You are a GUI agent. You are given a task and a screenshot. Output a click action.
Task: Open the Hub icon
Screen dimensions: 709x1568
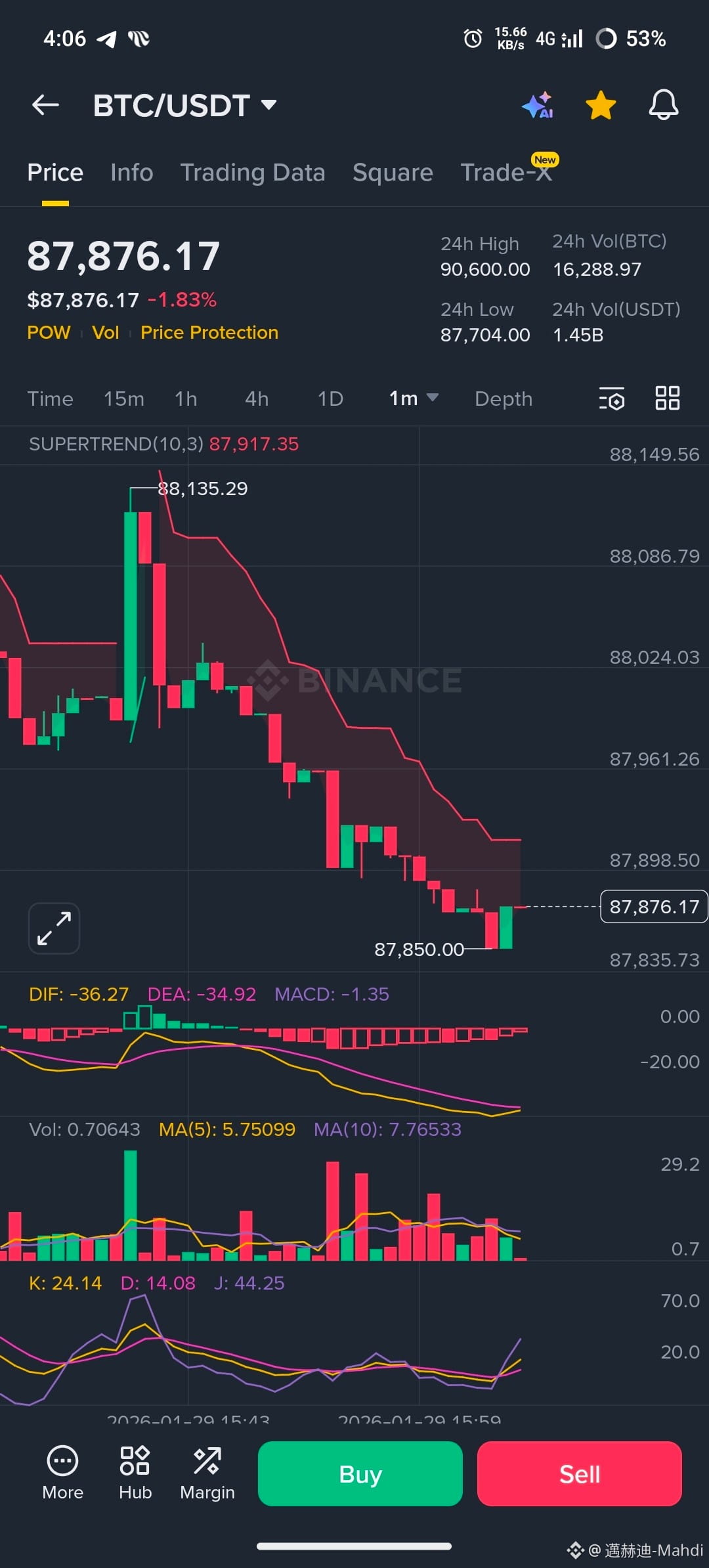pyautogui.click(x=135, y=1474)
